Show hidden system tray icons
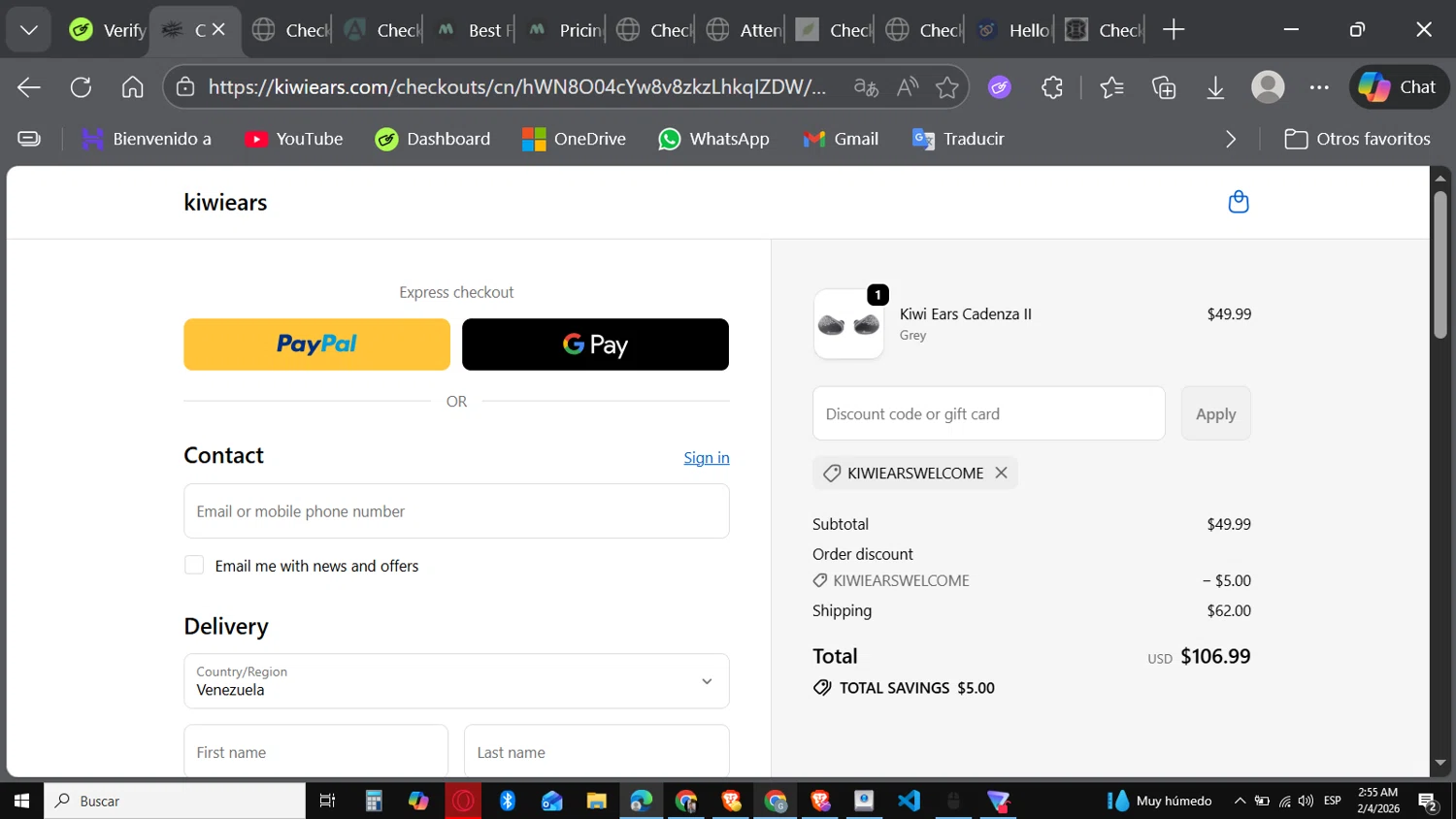Screen dimensions: 1456x819 [x=1240, y=801]
